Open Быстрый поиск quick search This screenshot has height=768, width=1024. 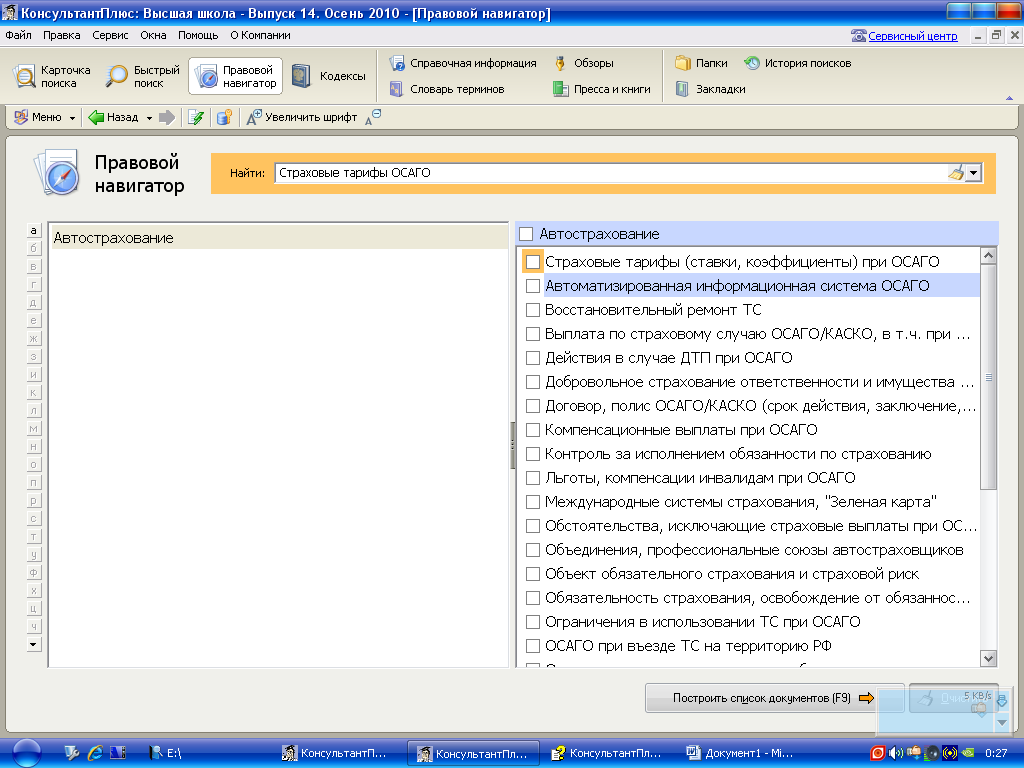coord(143,76)
